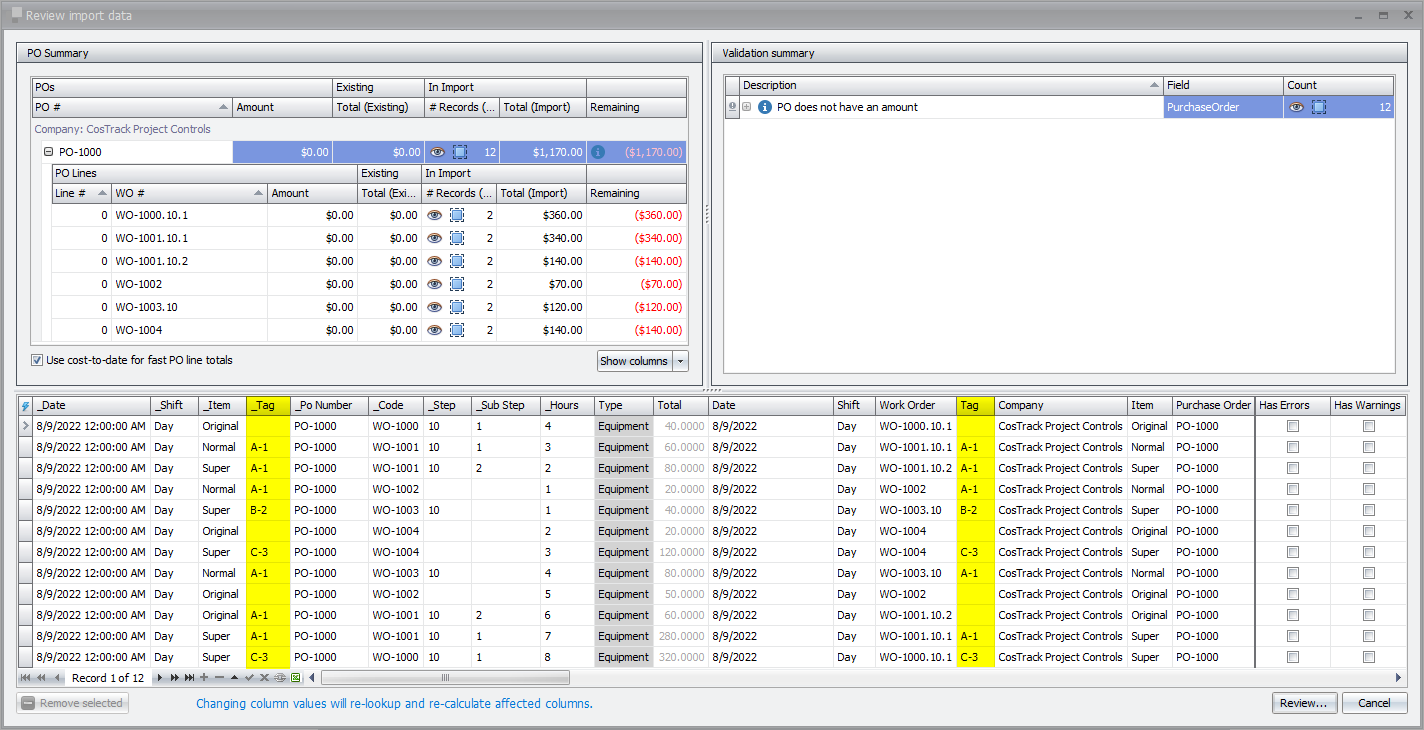The width and height of the screenshot is (1424, 730).
Task: Click the '_Date' column header in the data grid
Action: point(92,405)
